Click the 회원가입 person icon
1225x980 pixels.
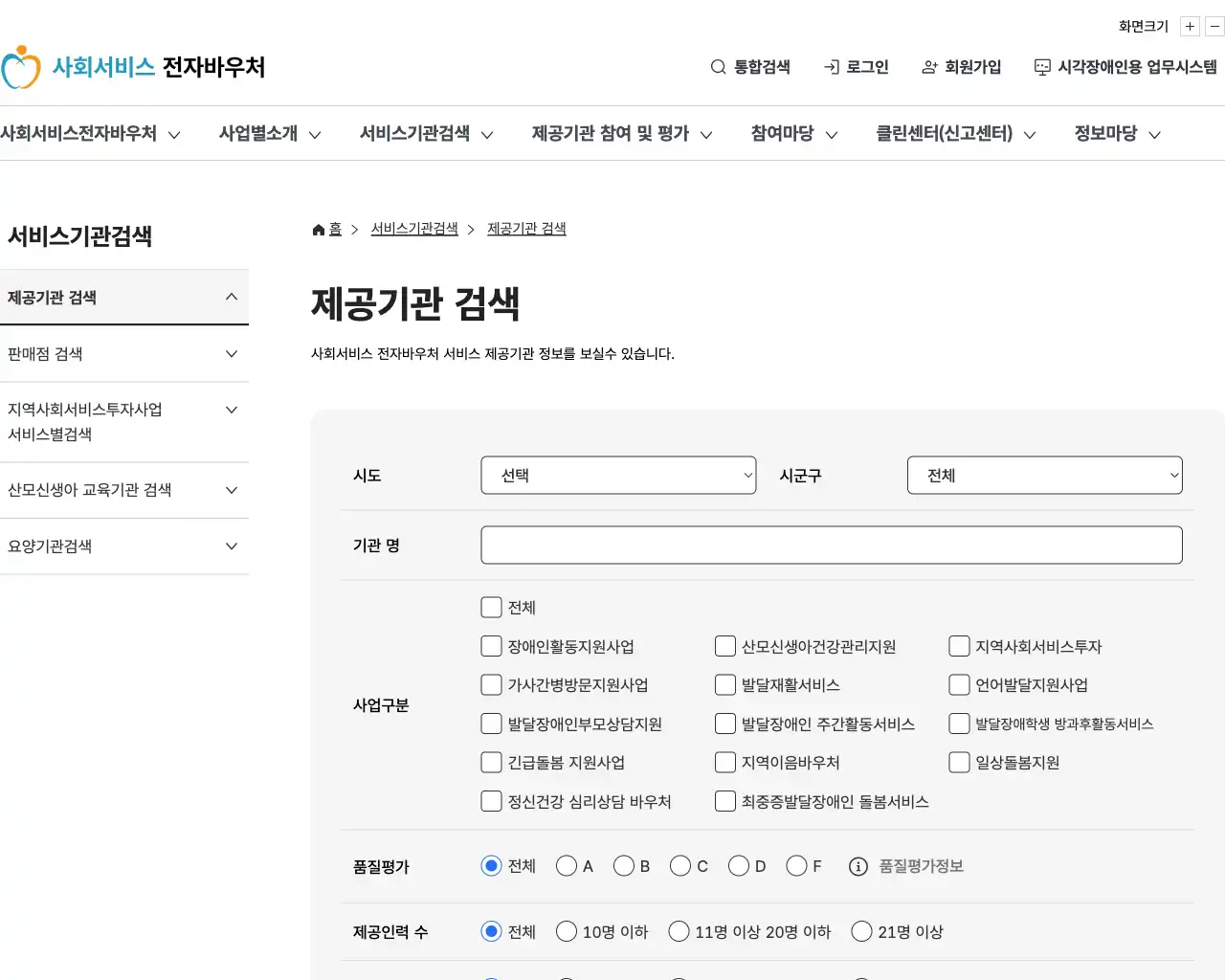point(928,67)
